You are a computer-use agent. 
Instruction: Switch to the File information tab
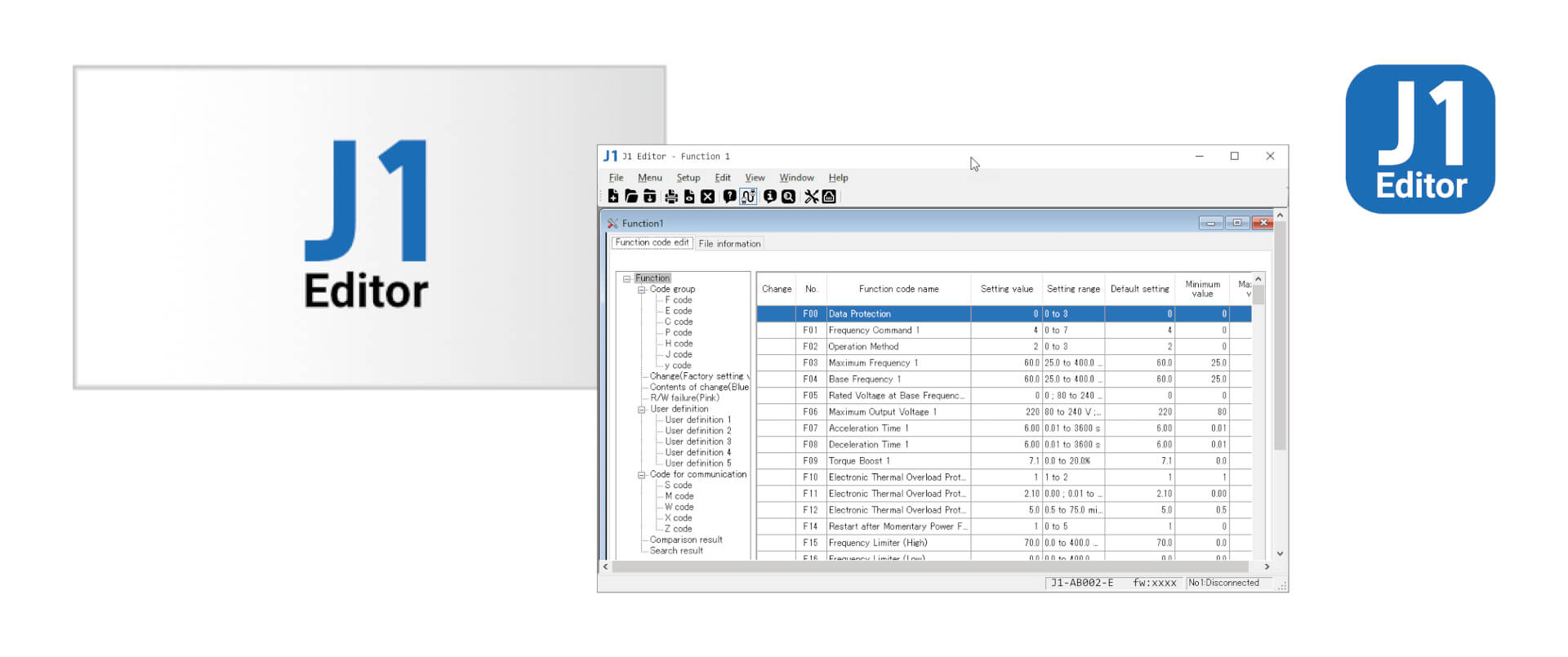(x=729, y=244)
